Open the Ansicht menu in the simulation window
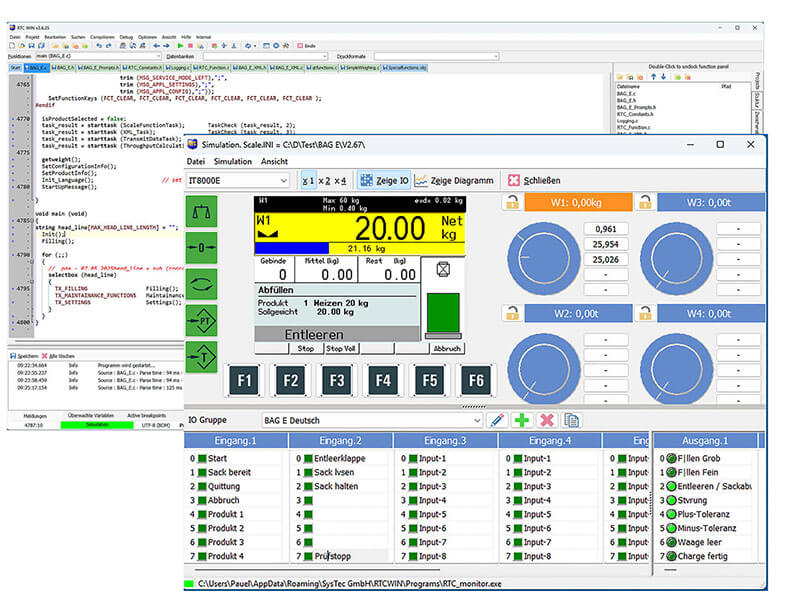This screenshot has height=600, width=800. (274, 161)
